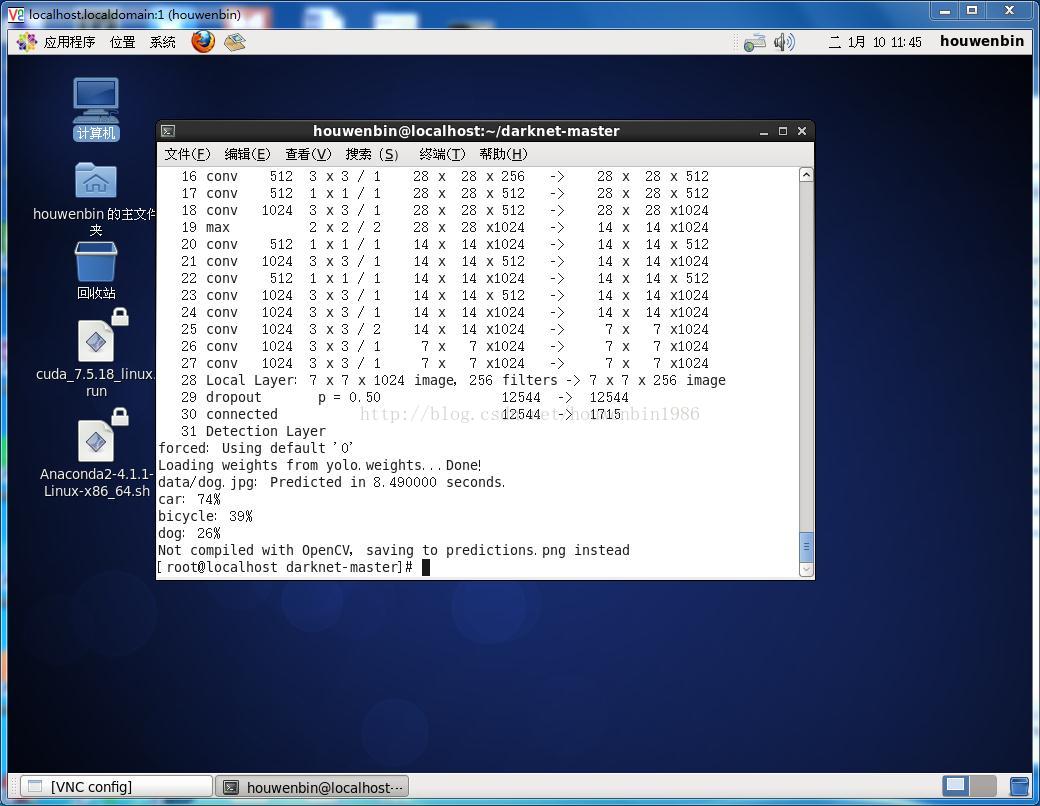Click terminal scrollbar up arrow

tap(806, 175)
